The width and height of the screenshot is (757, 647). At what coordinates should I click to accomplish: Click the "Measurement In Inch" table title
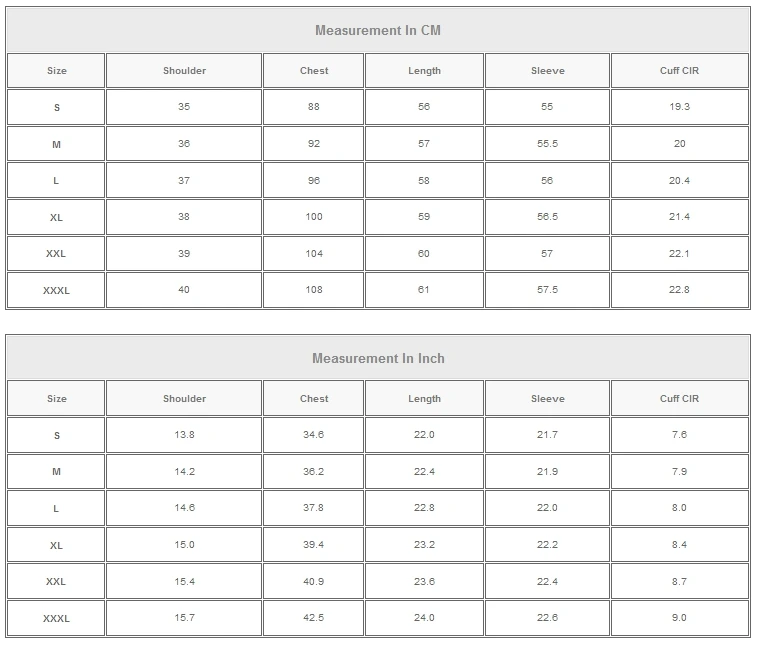coord(378,358)
